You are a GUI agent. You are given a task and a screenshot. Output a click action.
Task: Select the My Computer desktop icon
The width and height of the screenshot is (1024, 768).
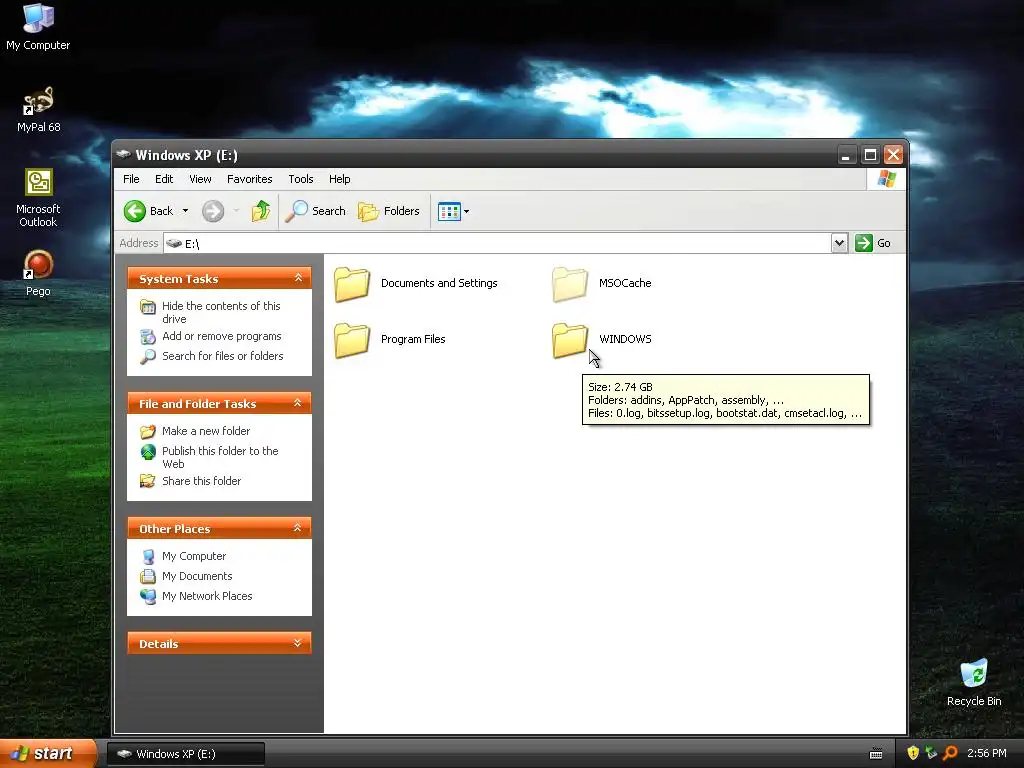tap(38, 27)
